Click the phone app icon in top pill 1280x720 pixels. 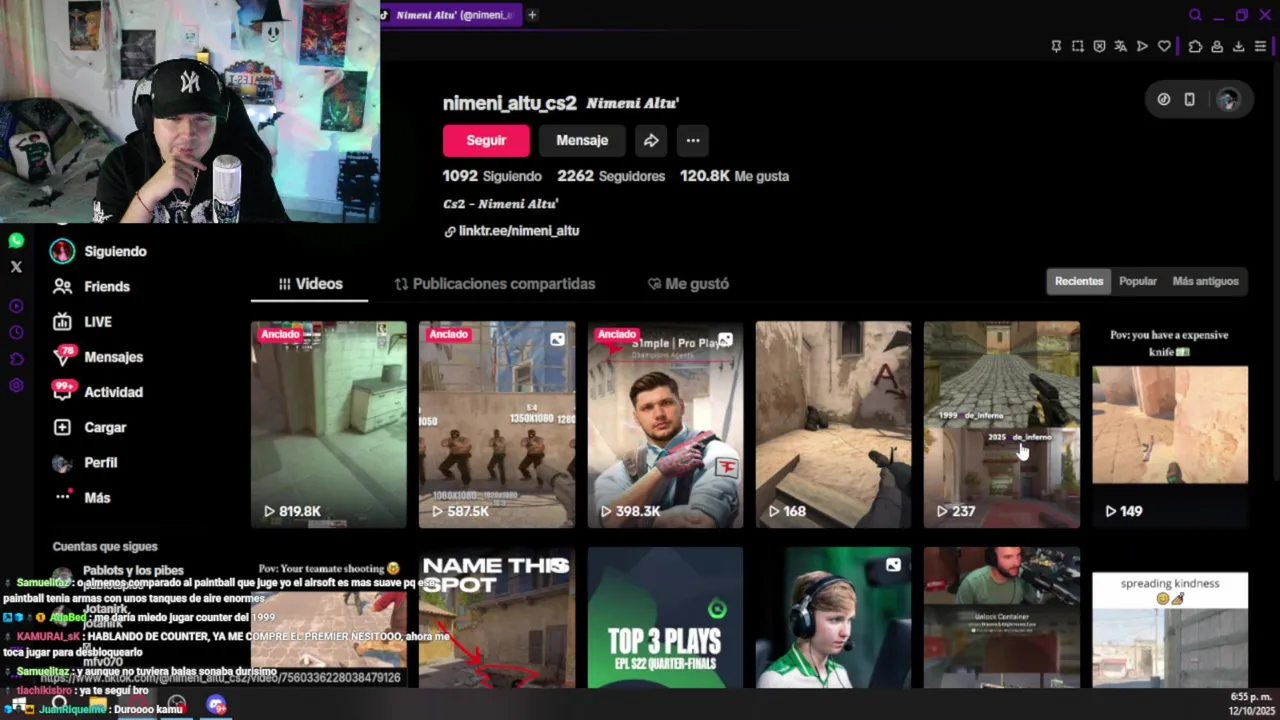coord(1189,99)
